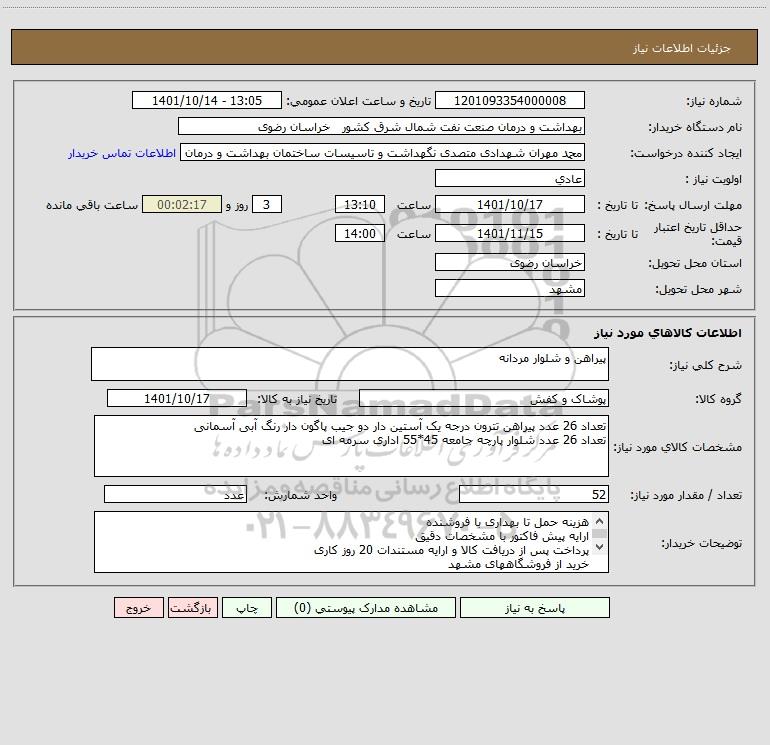Viewport: 770px width, 745px height.
Task: Click the 'پاسخ به نیاز' button
Action: click(535, 608)
